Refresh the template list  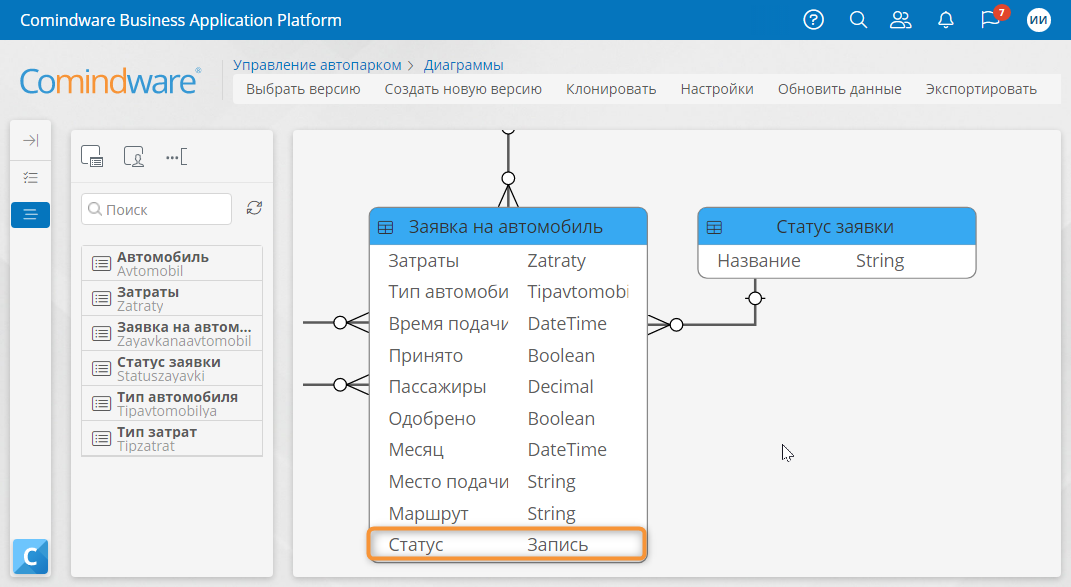pos(254,208)
